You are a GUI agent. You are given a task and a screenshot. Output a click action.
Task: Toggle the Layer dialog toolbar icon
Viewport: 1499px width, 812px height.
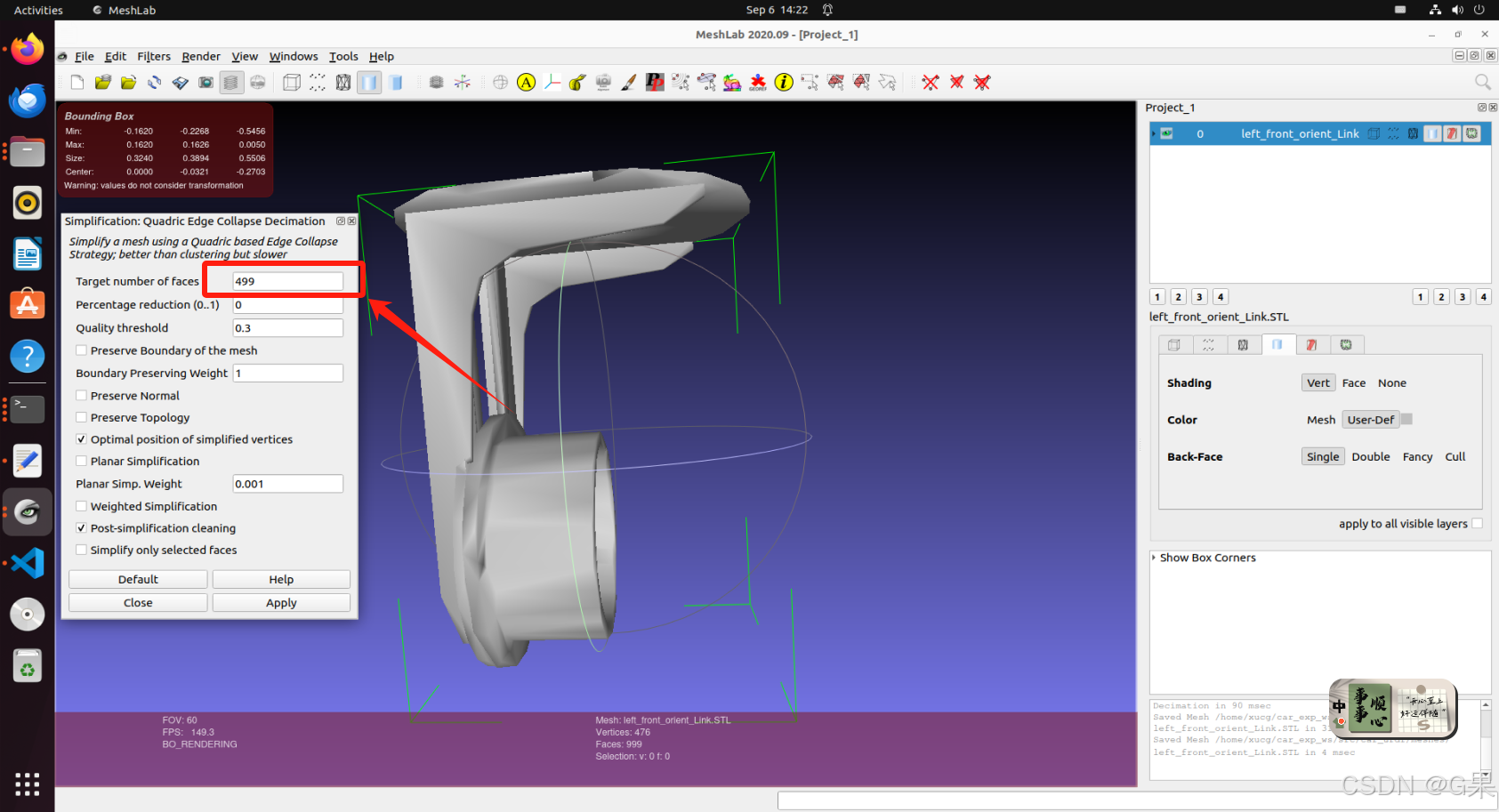(x=231, y=83)
